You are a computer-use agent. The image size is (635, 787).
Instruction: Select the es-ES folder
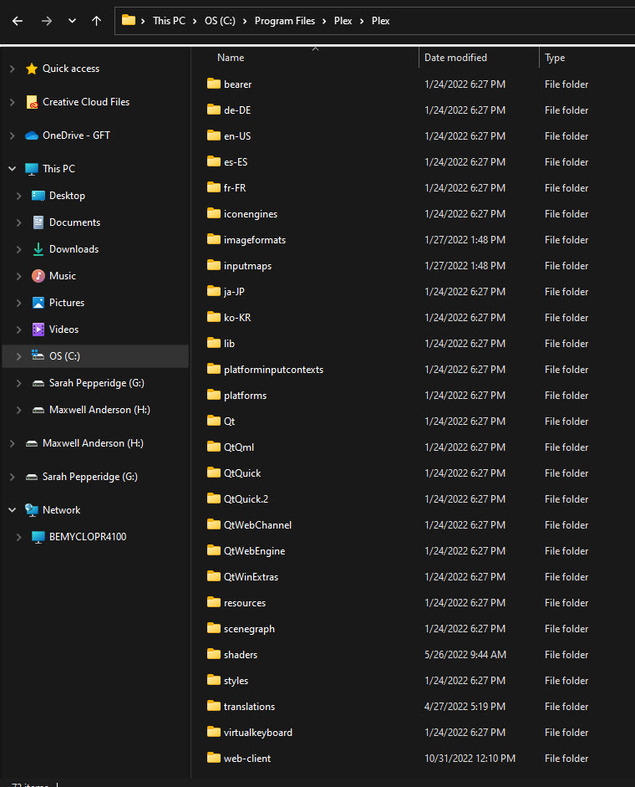point(235,162)
